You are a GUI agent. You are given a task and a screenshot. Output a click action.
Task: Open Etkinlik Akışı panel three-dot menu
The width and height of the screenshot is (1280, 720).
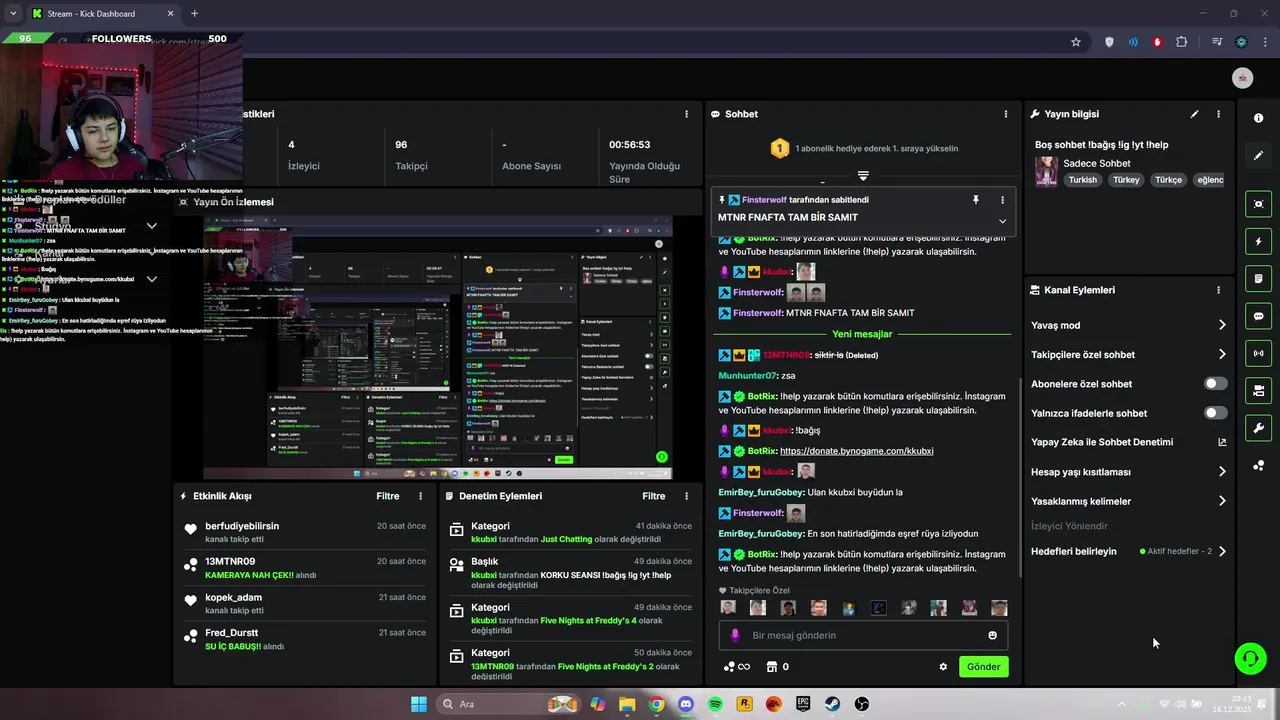click(420, 496)
